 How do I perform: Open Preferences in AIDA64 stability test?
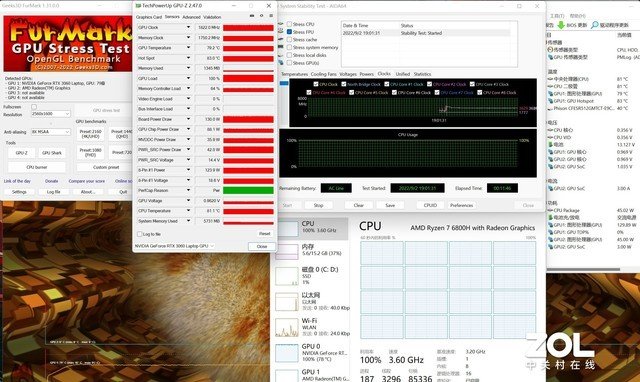click(x=462, y=205)
